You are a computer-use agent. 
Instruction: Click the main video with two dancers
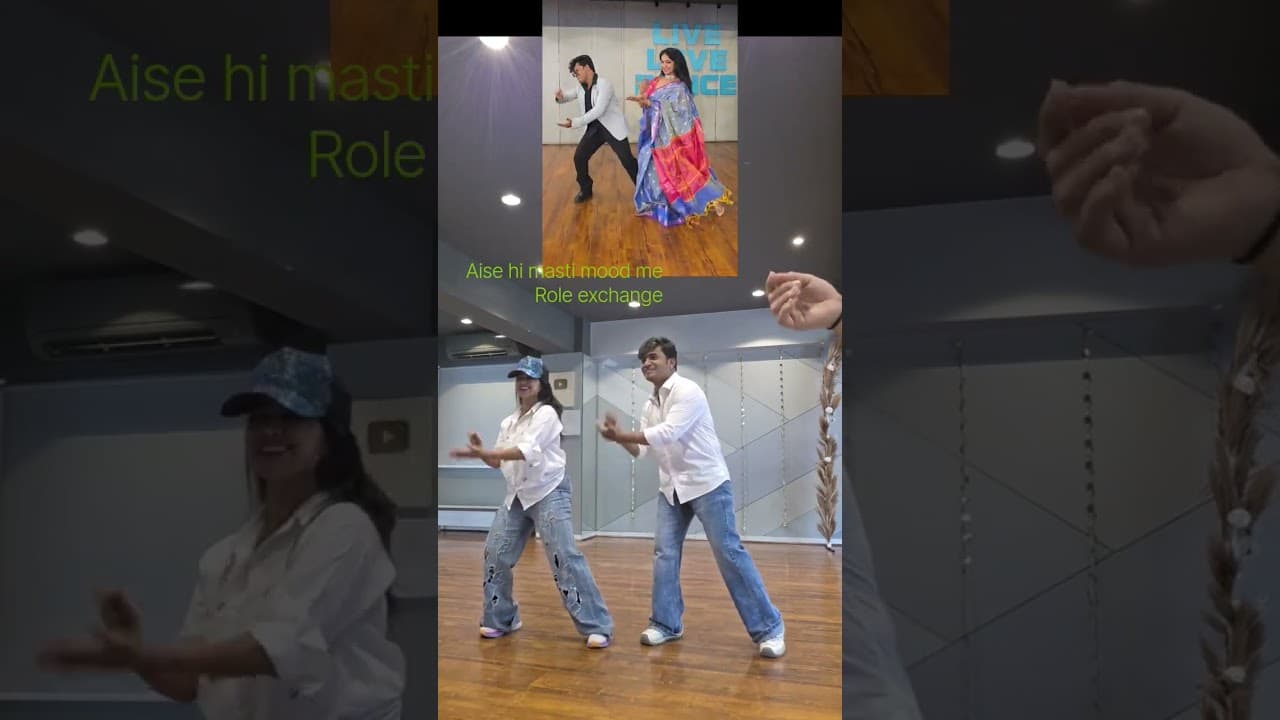[640, 378]
